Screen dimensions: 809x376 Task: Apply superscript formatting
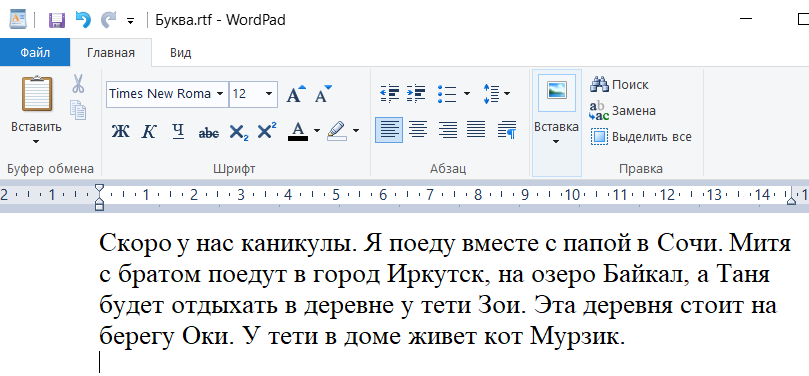266,132
